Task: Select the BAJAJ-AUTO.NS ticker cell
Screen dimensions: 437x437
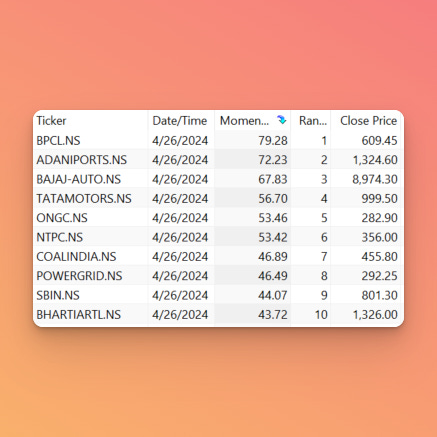Action: 79,179
